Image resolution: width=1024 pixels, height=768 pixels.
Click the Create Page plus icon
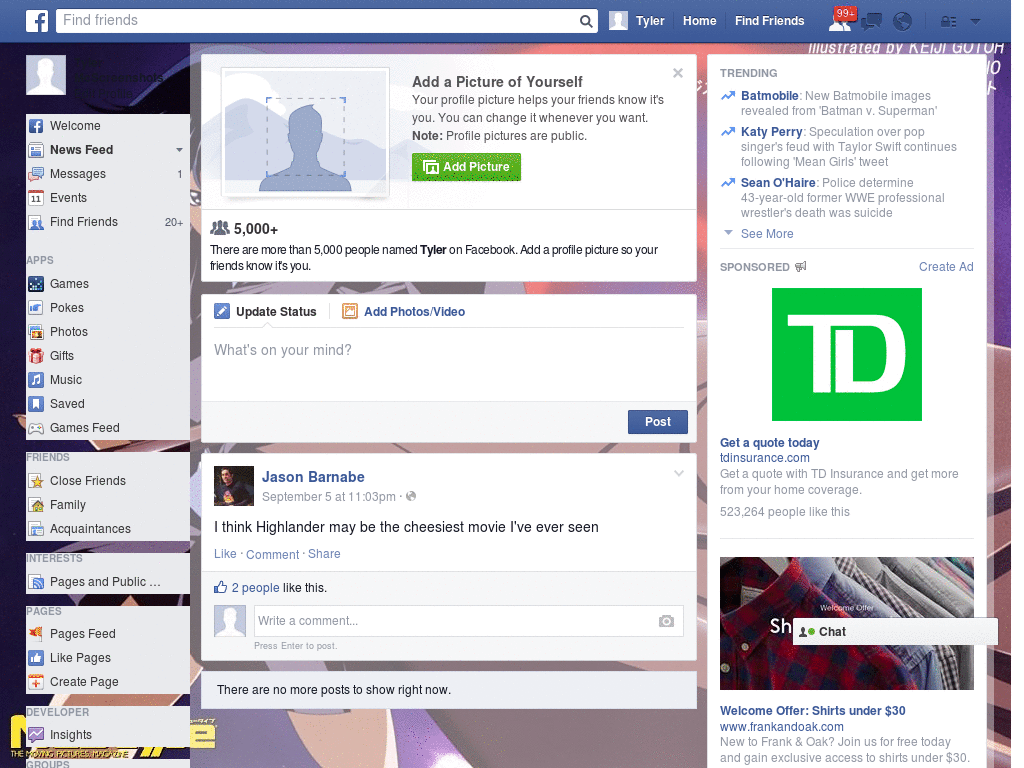(36, 682)
